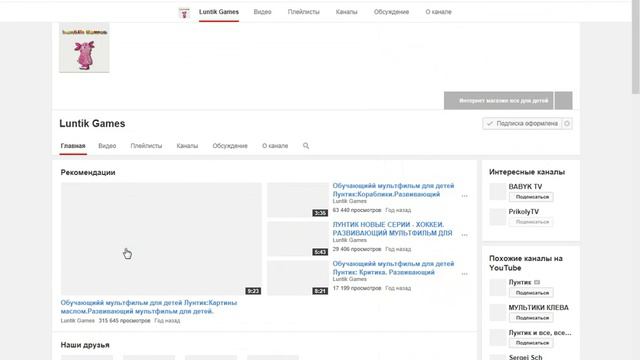Screen dimensions: 640x360
Task: Subscribe to PrikolyTV channel
Action: pos(531,222)
